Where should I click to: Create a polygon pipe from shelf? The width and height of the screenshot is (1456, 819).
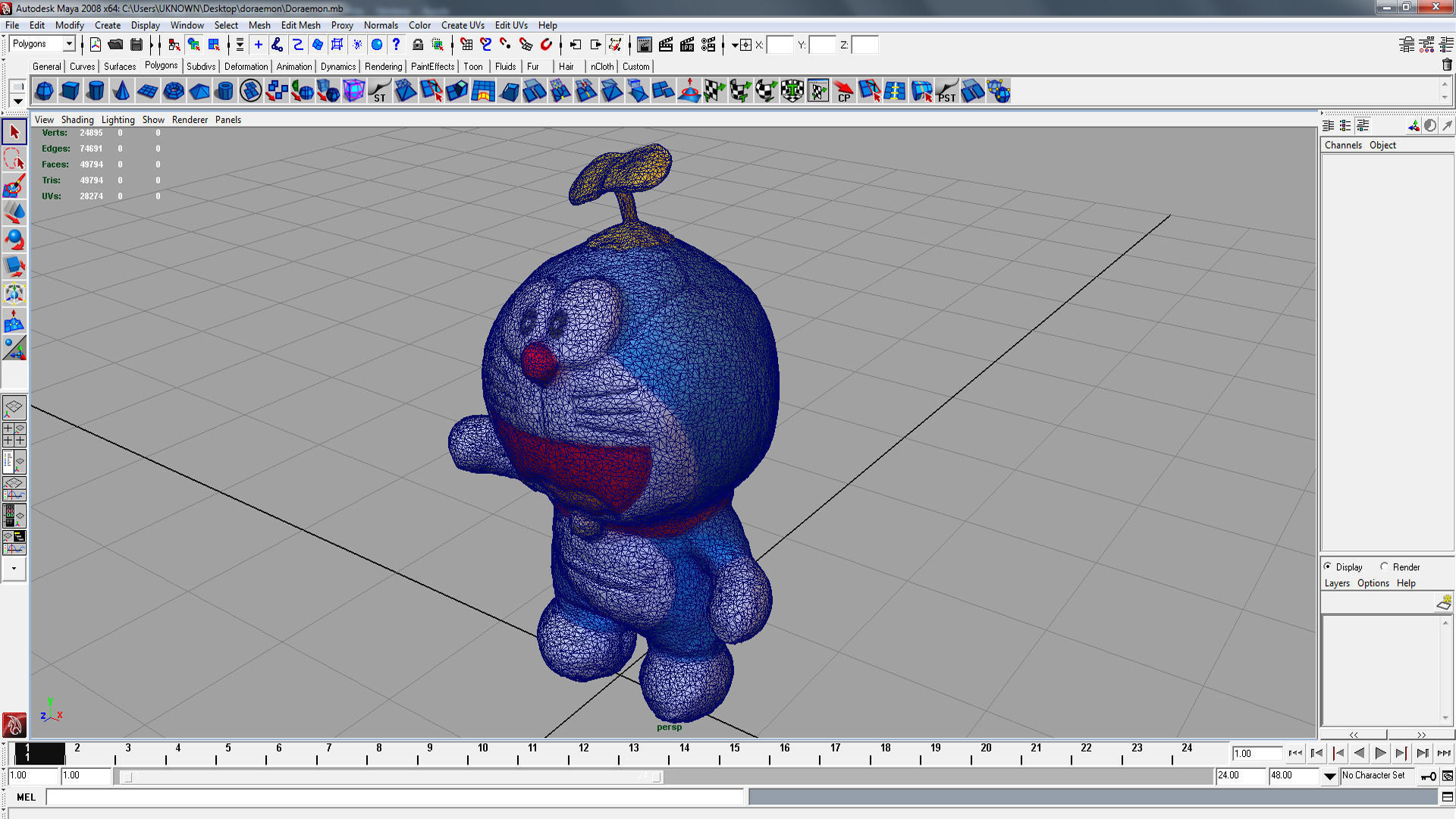click(x=224, y=92)
